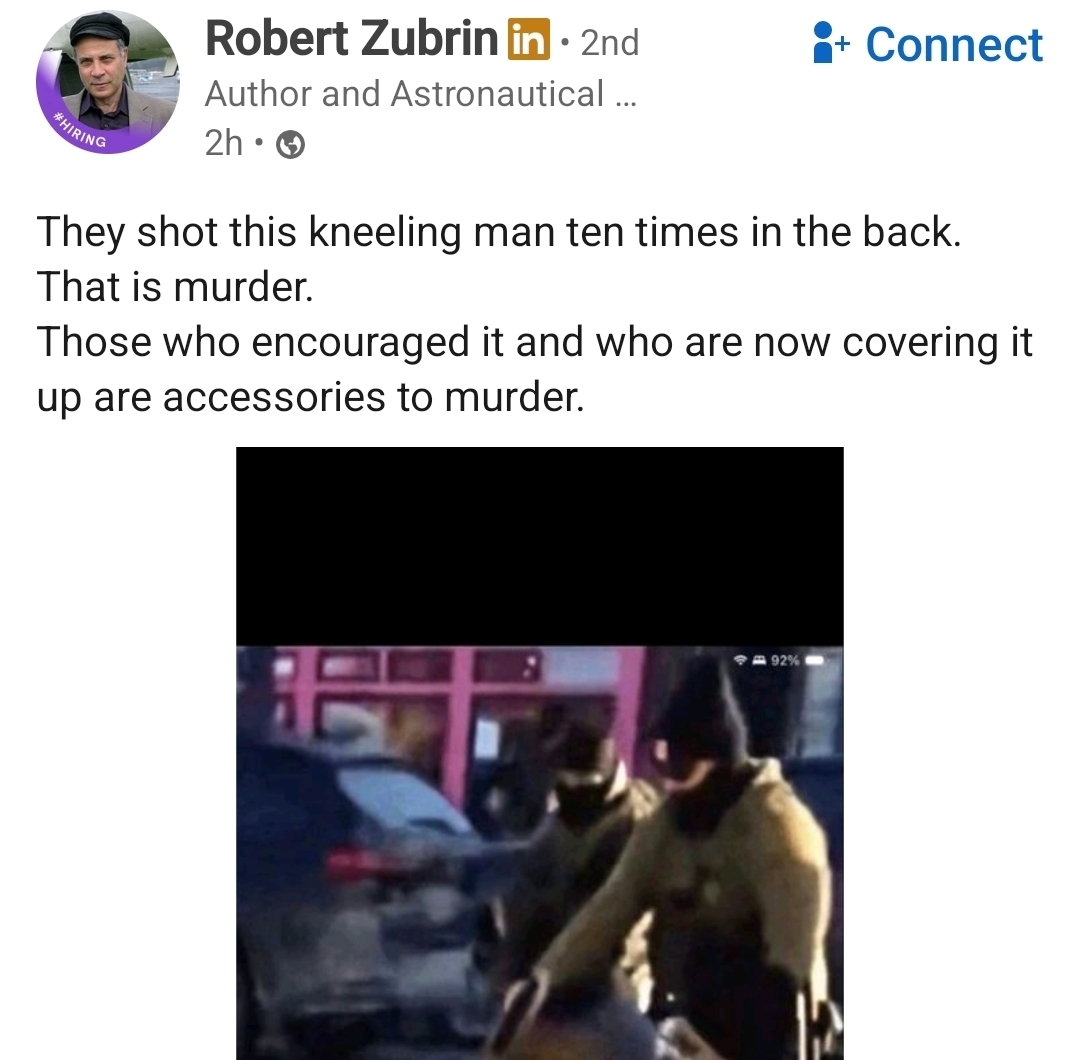Select the 'They shot this kneeling man' line
Screen dimensions: 1080x1060
[499, 233]
